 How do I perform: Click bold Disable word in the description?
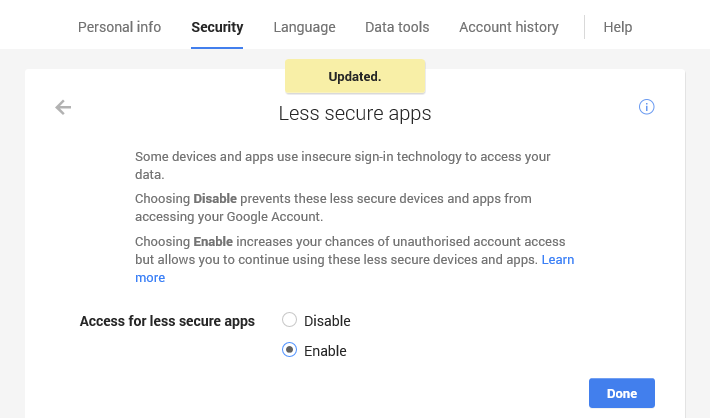(215, 198)
